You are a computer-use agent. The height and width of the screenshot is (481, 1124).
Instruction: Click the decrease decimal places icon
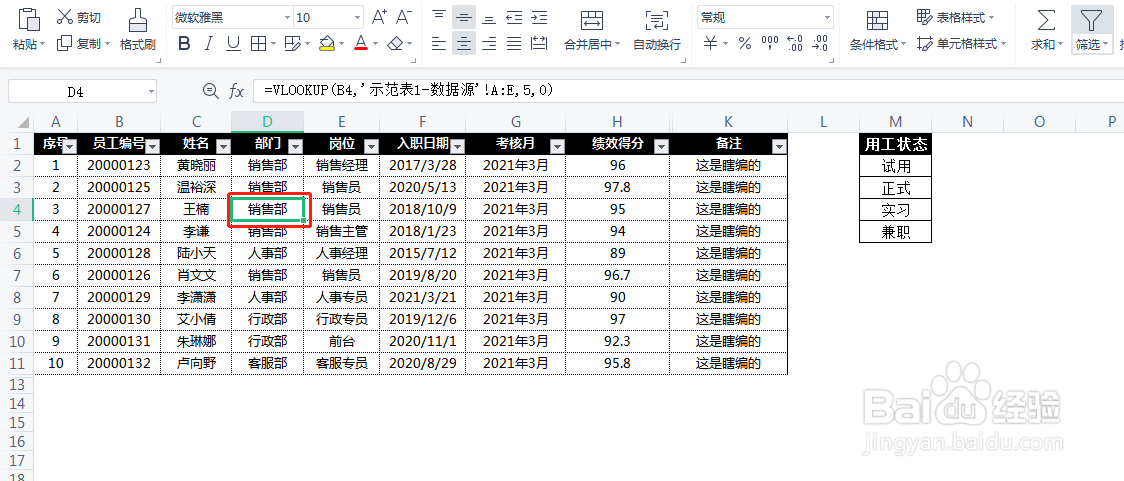pyautogui.click(x=820, y=44)
